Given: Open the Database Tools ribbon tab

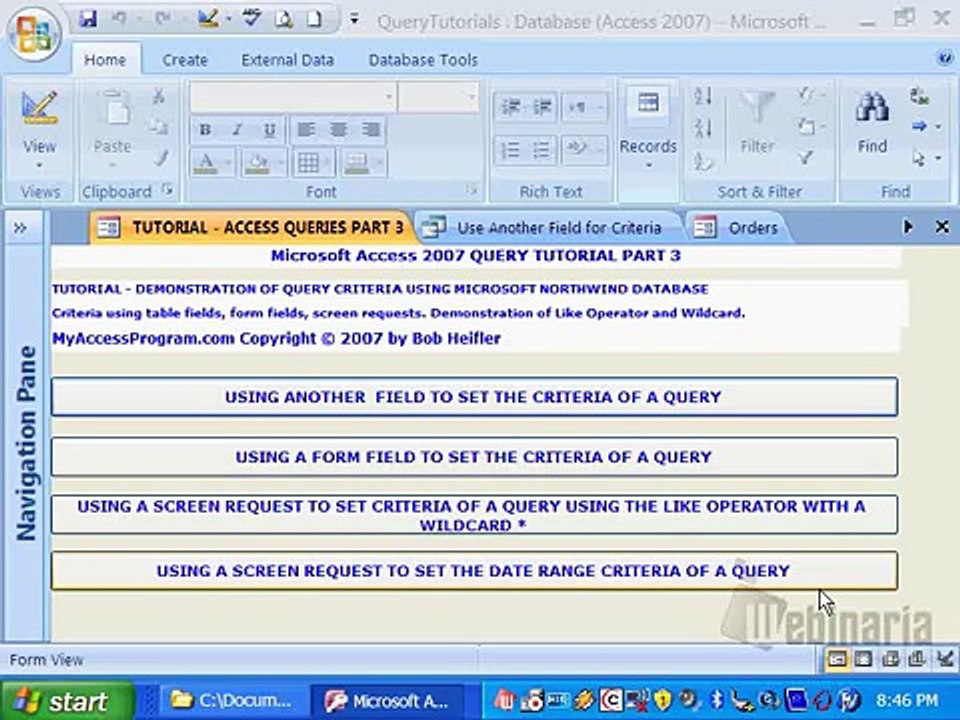Looking at the screenshot, I should (423, 60).
